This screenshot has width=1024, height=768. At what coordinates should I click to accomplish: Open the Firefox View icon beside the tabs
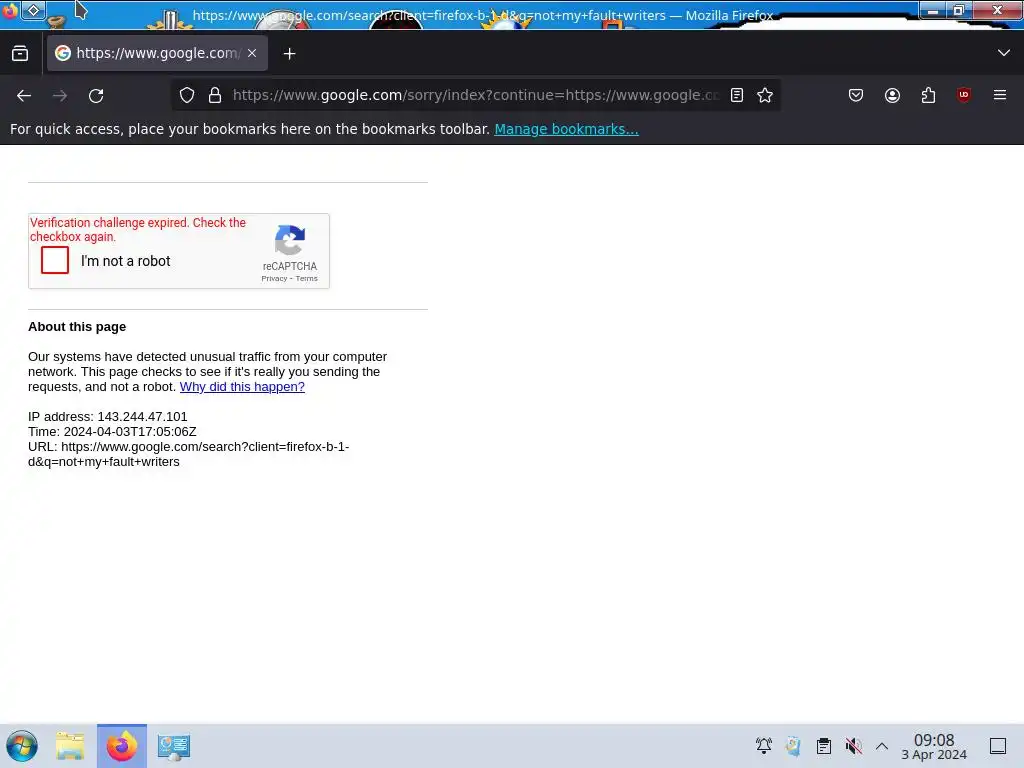point(20,54)
